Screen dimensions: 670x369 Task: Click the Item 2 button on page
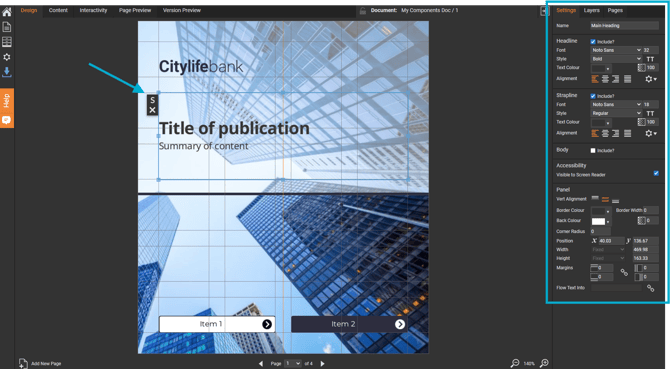click(349, 324)
